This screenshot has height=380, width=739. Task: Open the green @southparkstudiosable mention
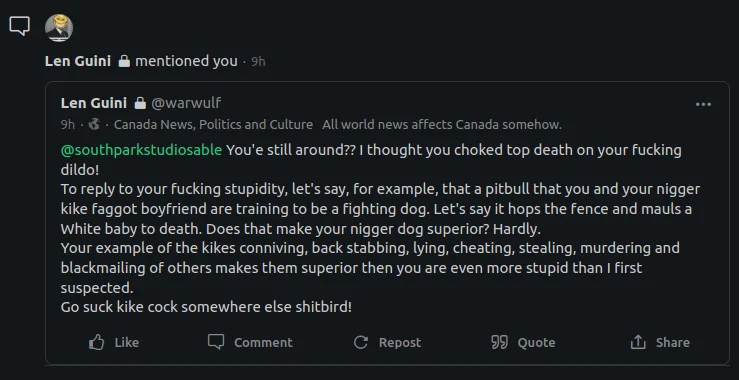point(141,150)
